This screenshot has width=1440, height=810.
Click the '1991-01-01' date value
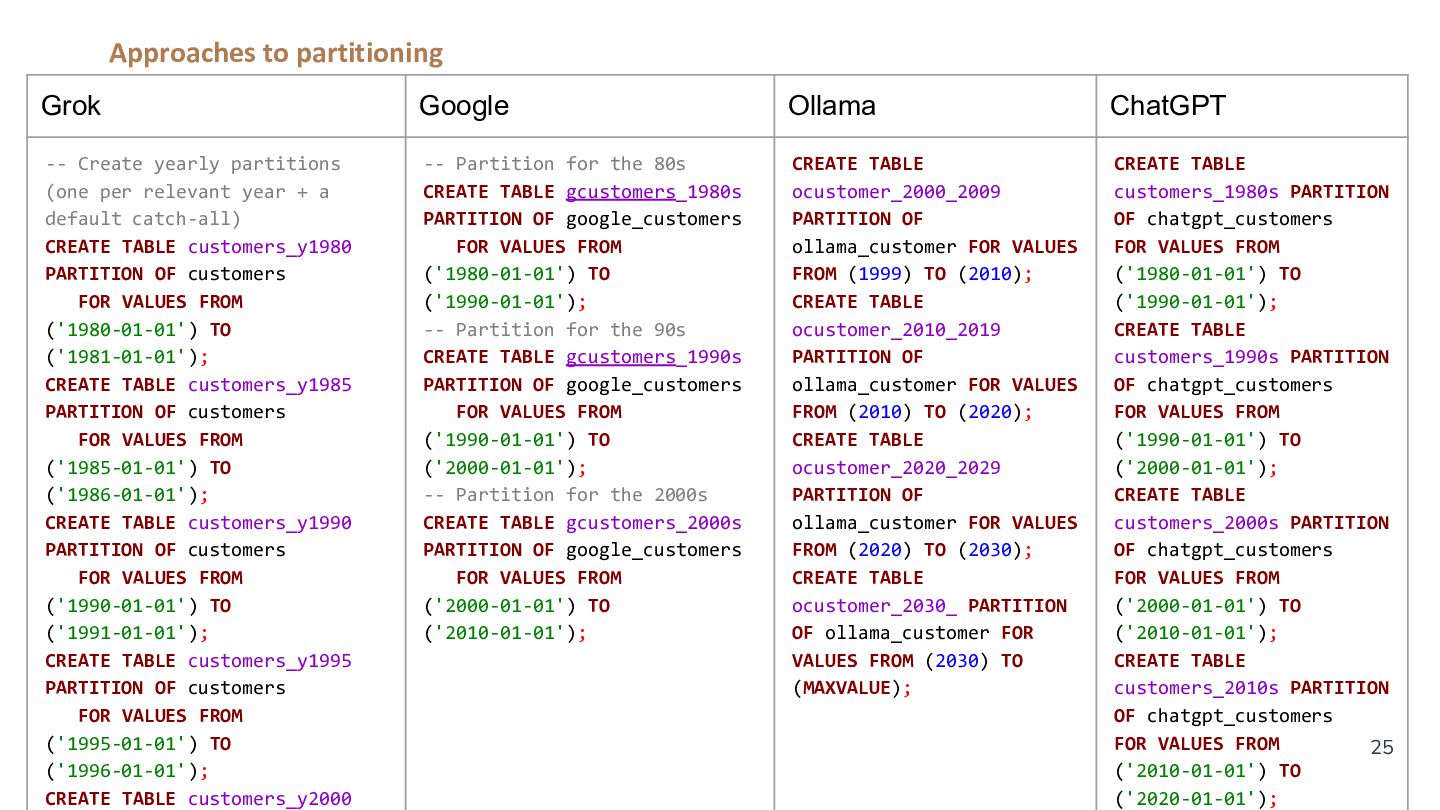122,633
